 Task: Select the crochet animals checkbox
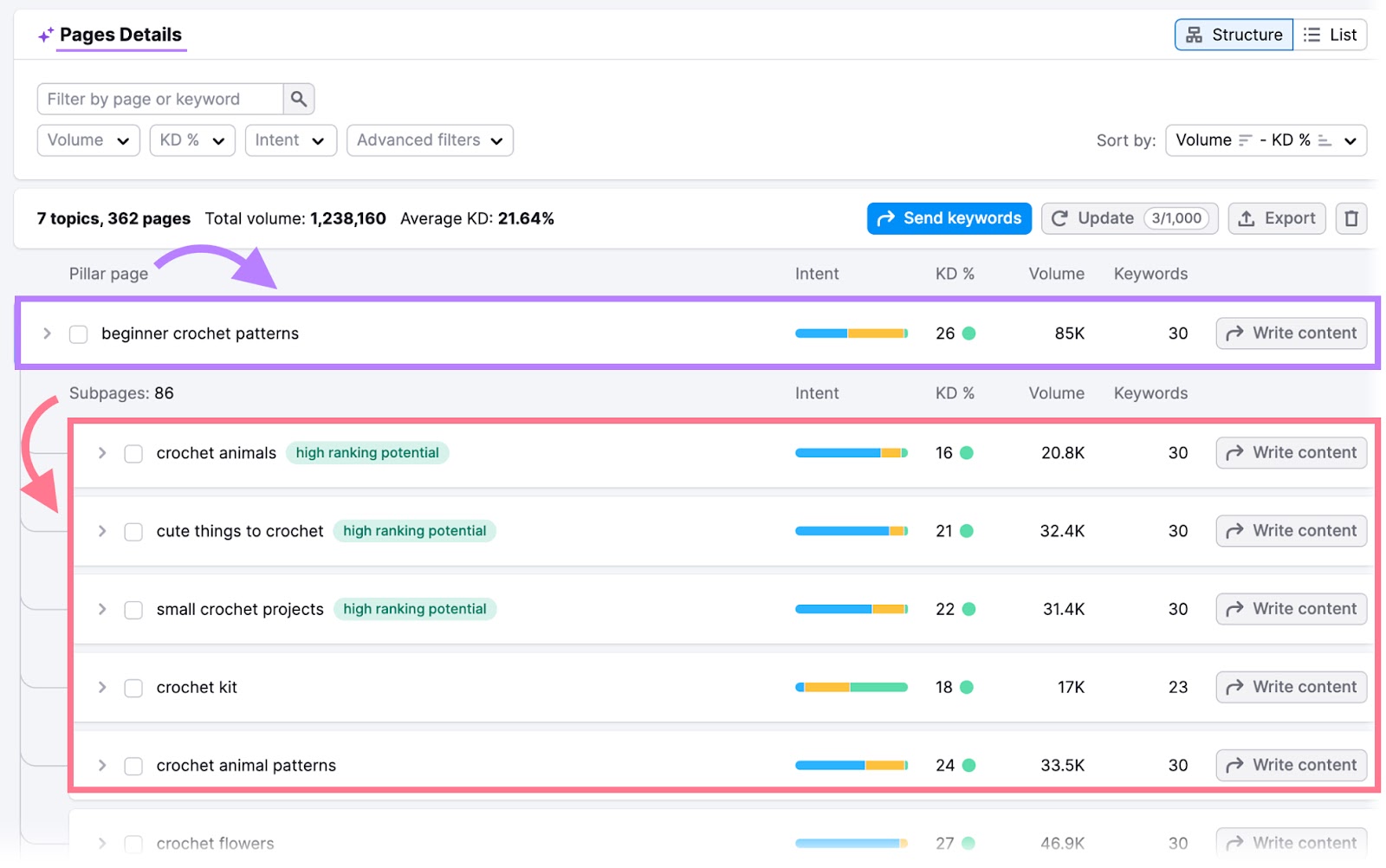133,453
